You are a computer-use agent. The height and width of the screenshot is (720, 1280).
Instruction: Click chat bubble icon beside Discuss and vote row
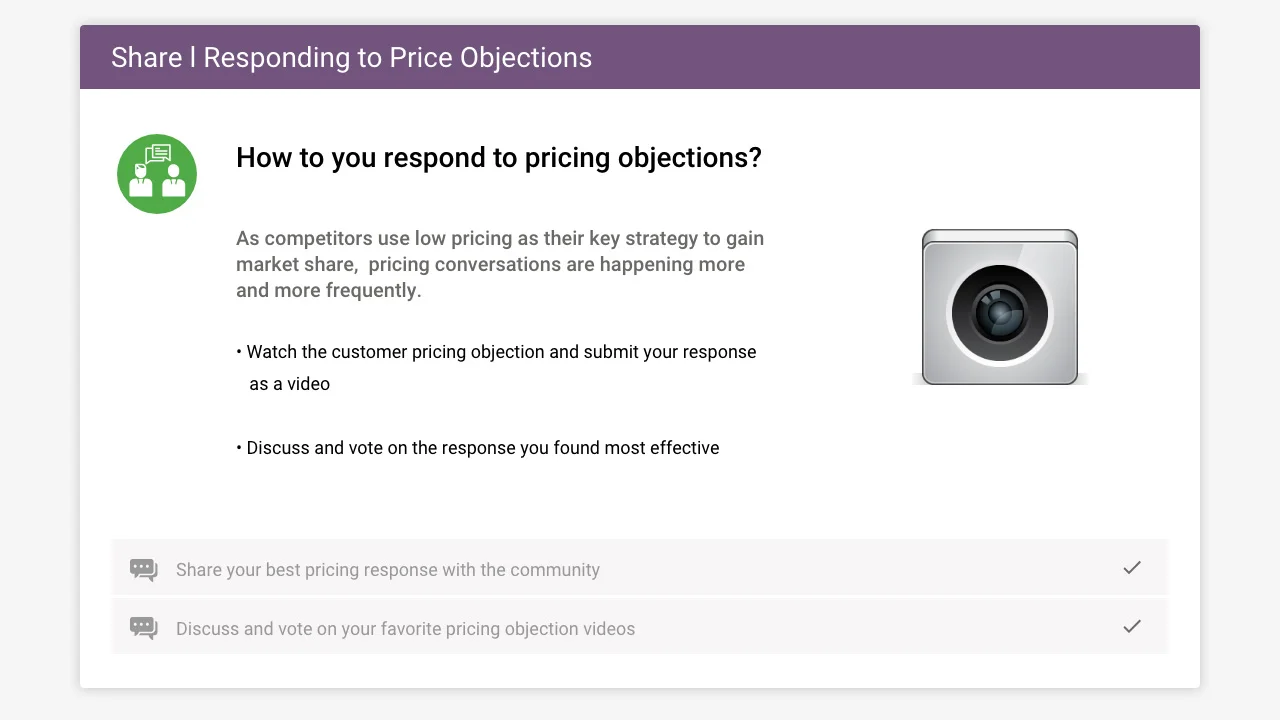click(x=144, y=628)
